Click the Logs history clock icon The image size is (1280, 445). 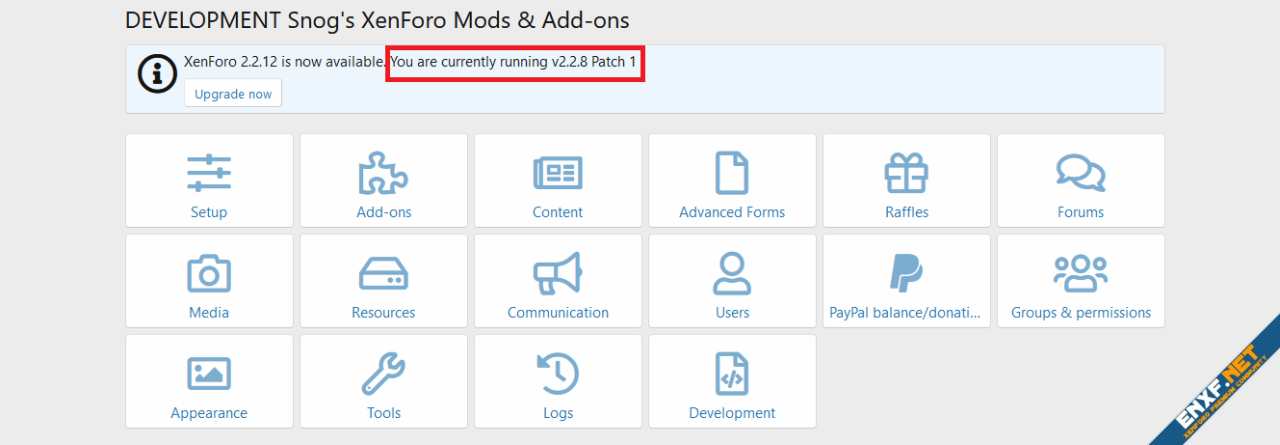(558, 373)
